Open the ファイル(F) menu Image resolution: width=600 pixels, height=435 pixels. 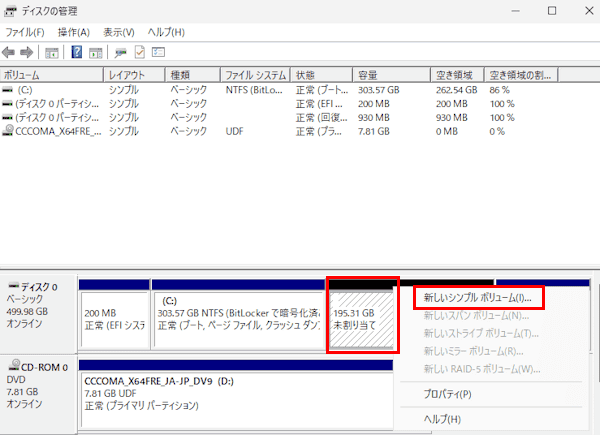25,32
